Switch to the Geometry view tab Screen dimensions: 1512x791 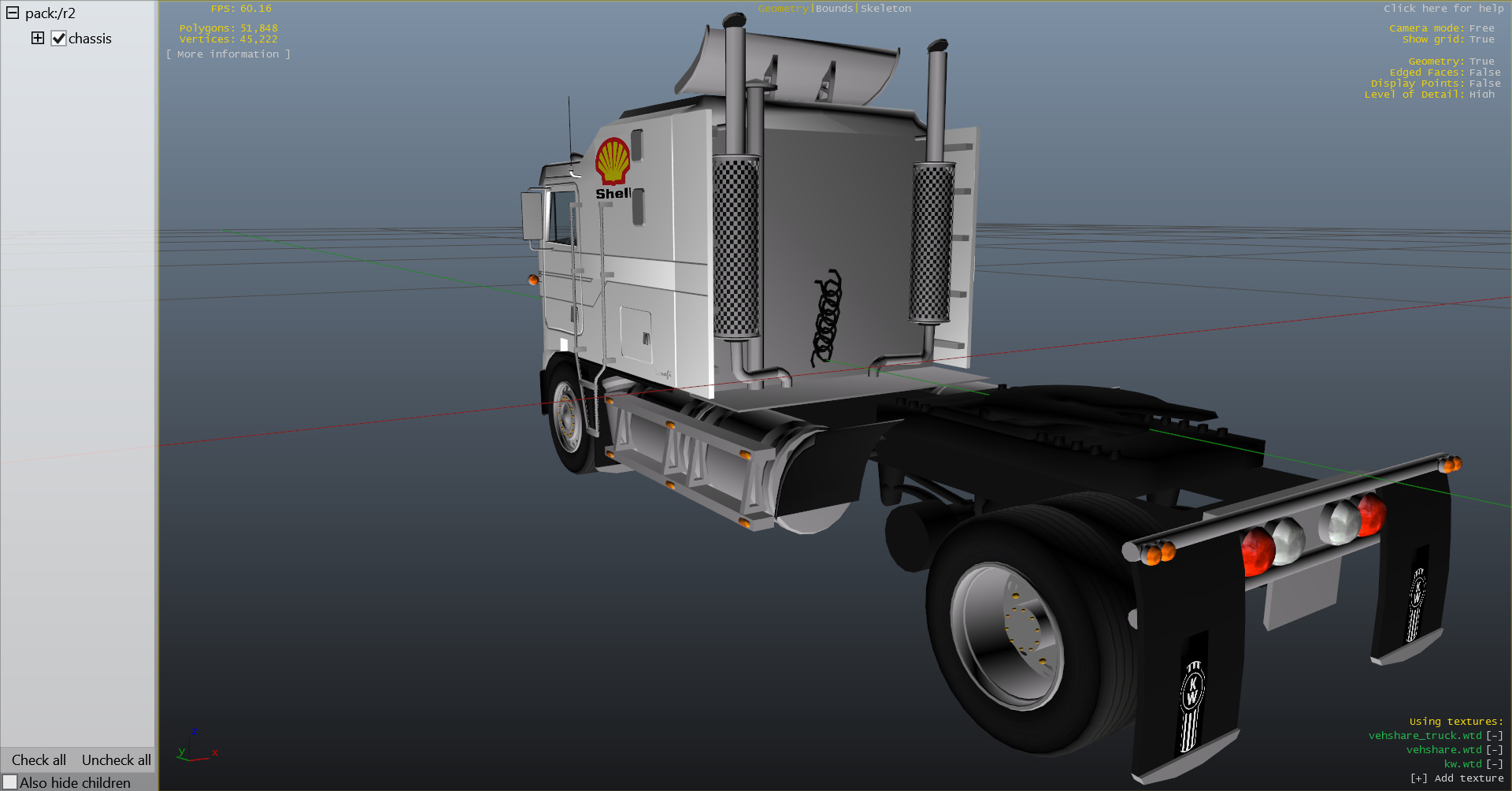click(784, 8)
